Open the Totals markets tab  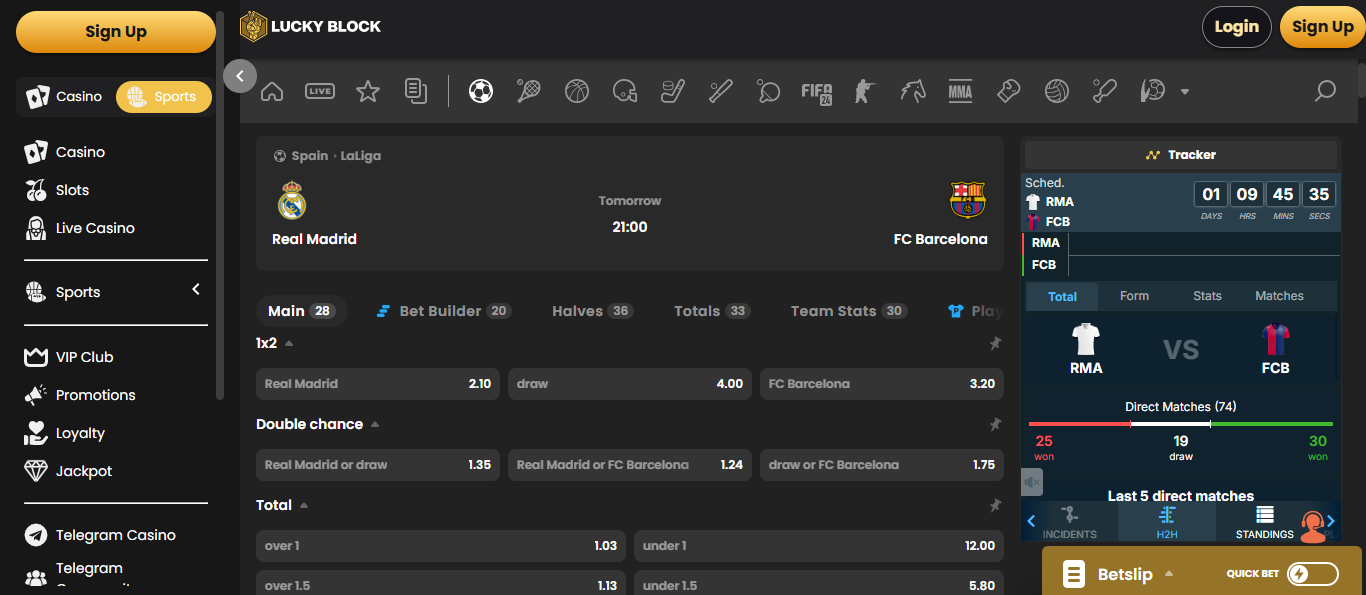coord(712,311)
